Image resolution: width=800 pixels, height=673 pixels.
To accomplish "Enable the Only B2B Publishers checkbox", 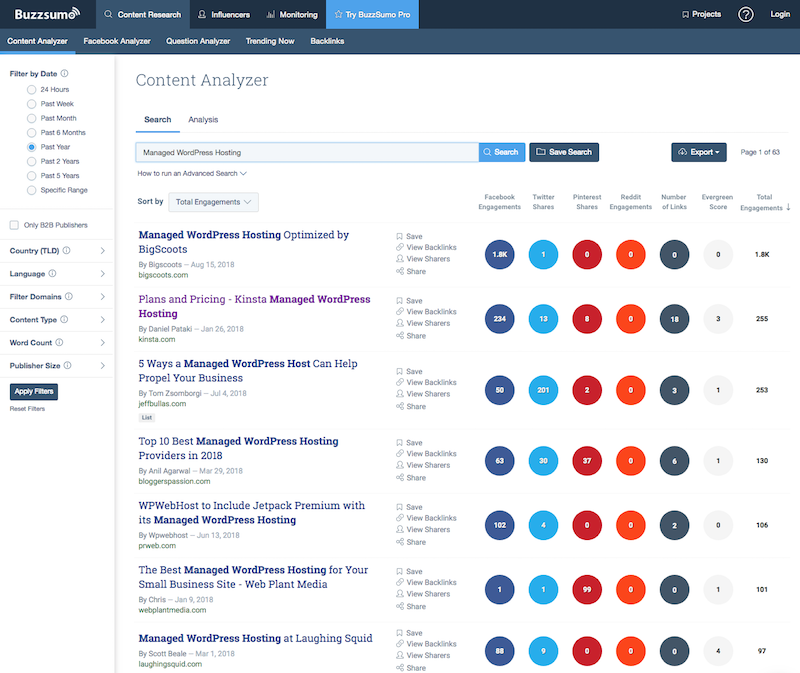I will point(14,225).
